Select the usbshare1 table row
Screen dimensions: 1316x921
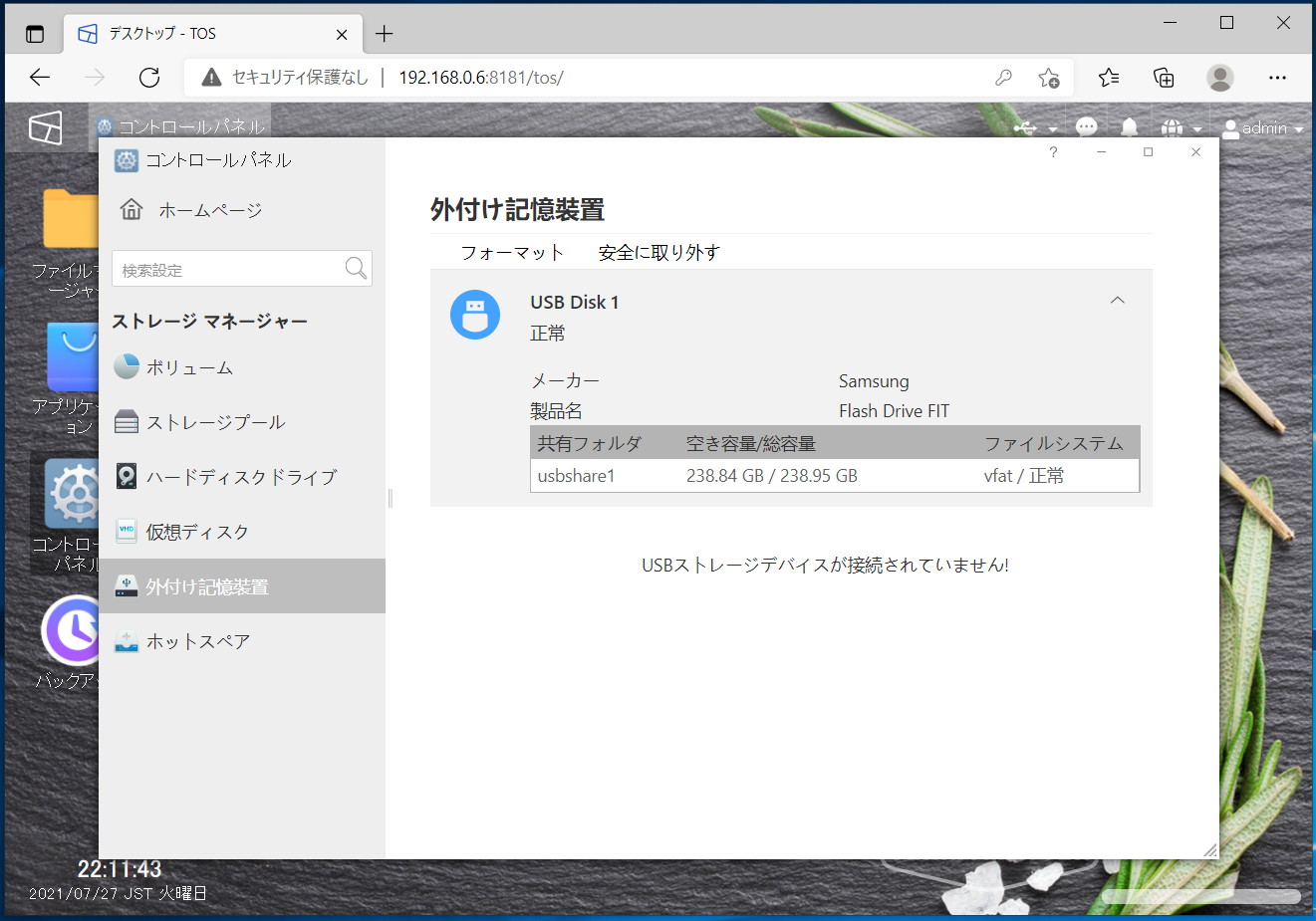pyautogui.click(x=834, y=476)
